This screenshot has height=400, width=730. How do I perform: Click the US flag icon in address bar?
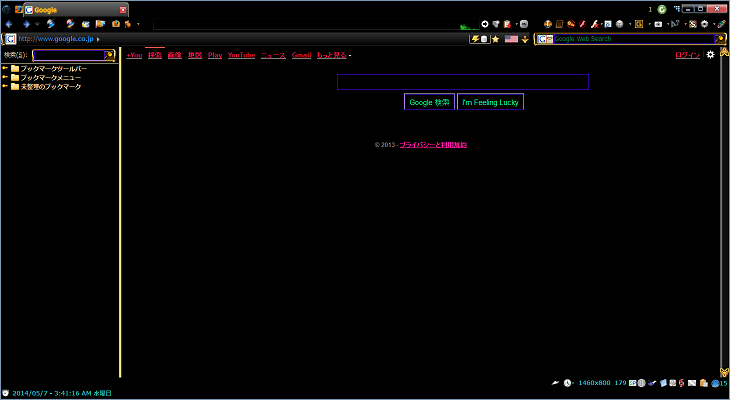point(511,39)
